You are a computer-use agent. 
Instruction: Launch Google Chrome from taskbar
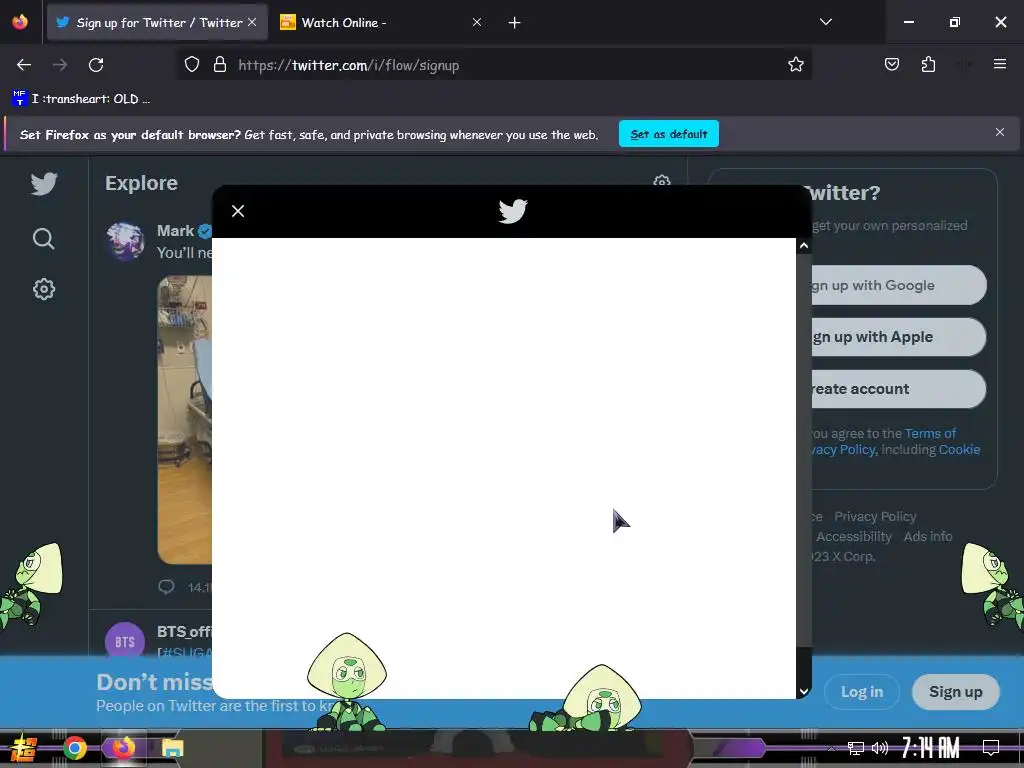point(75,748)
